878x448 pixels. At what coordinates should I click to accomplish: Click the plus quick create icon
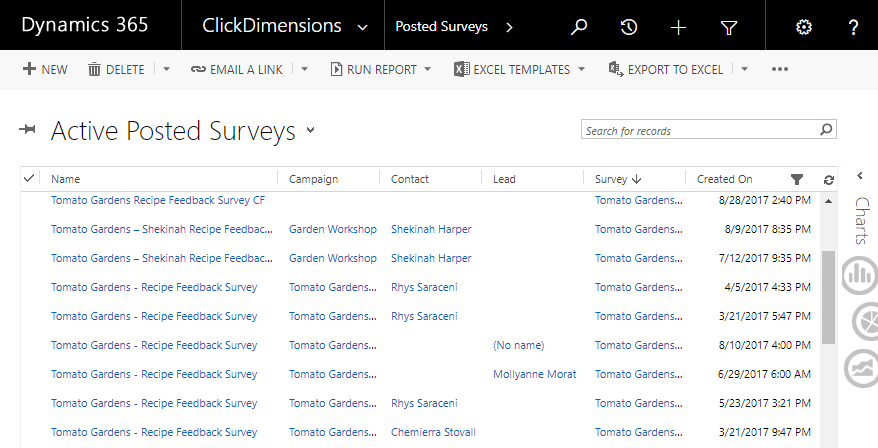(678, 27)
